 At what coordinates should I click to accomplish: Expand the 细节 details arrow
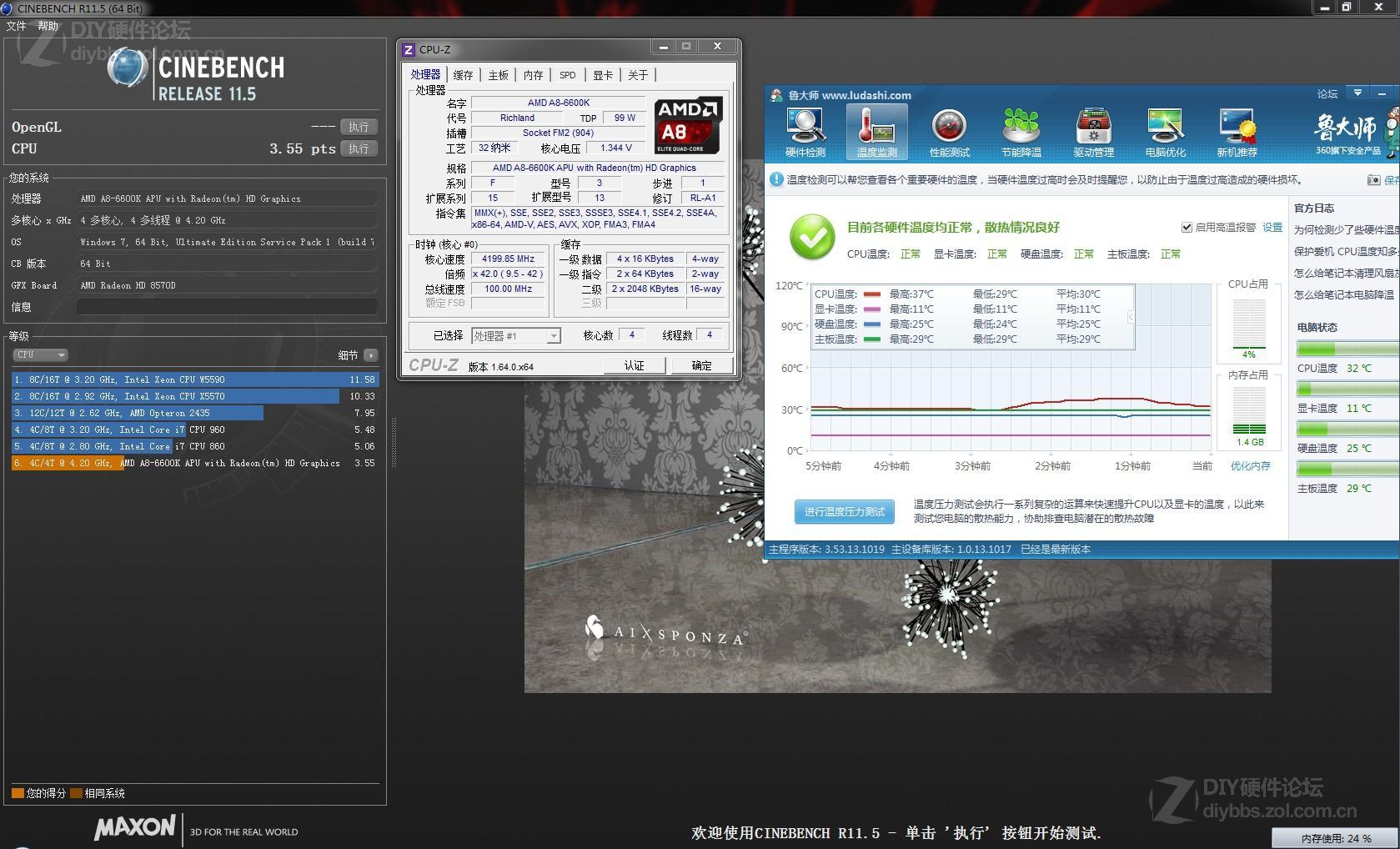[371, 355]
